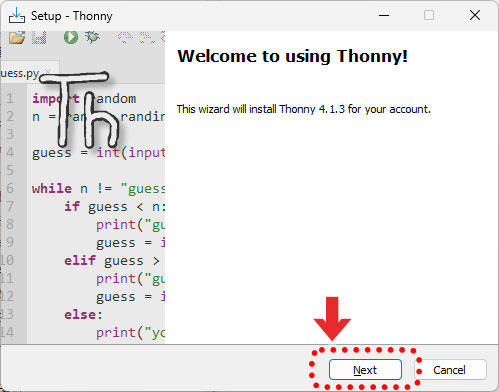Click the setup installer icon in title bar
The image size is (499, 392).
point(17,15)
